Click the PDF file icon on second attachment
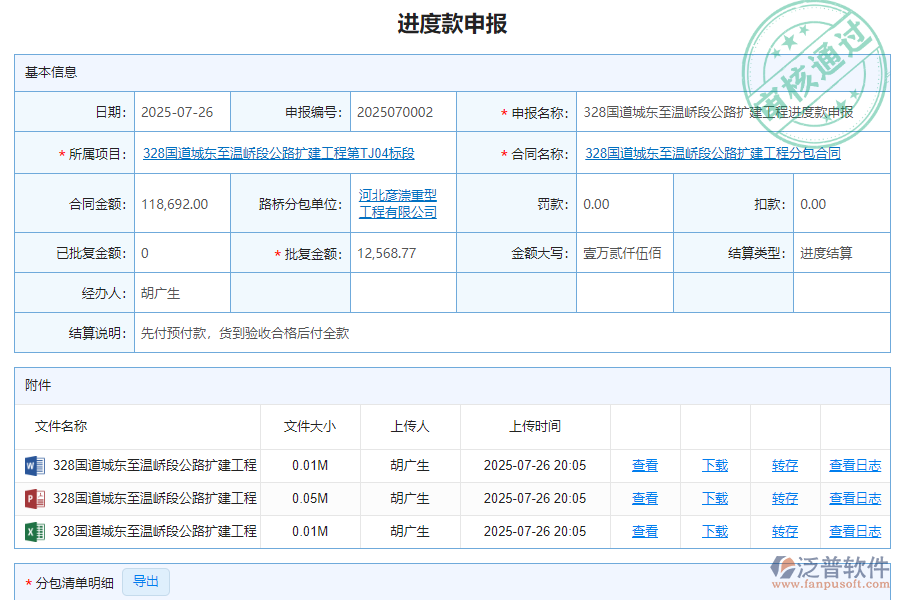 [34, 498]
